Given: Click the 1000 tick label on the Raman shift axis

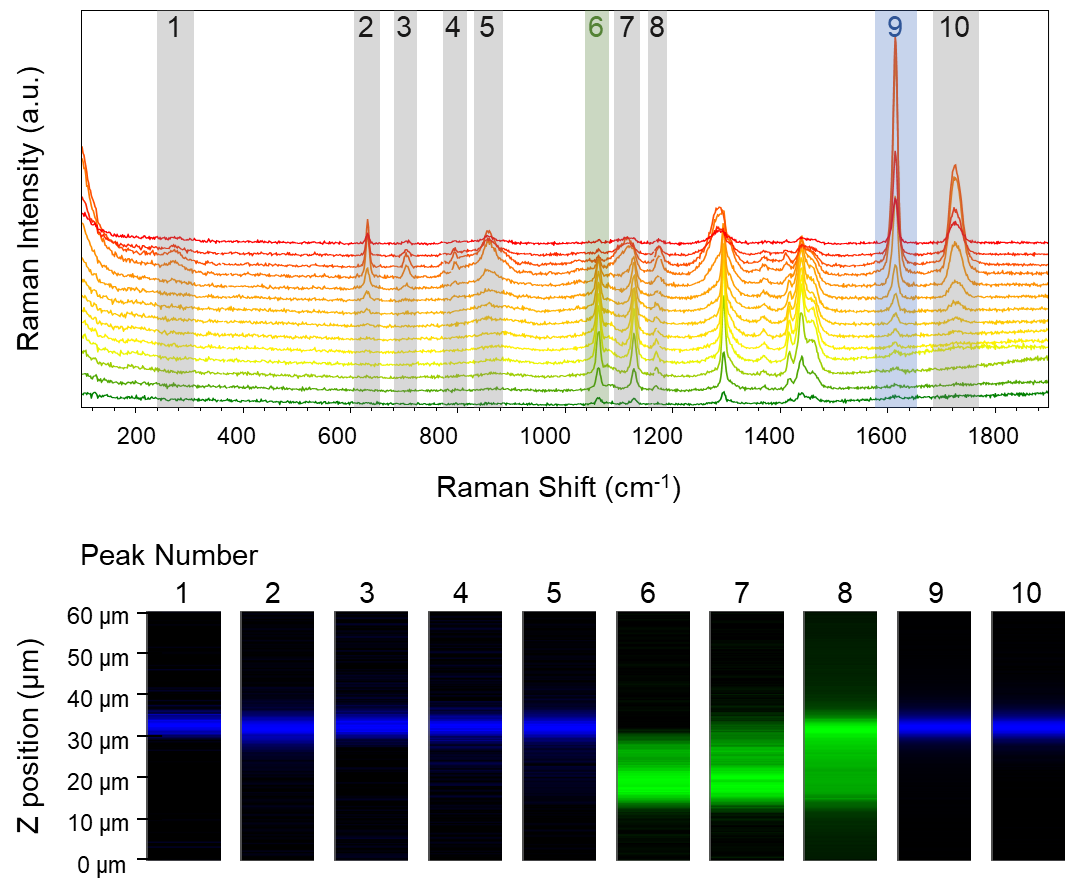Looking at the screenshot, I should click(x=545, y=435).
